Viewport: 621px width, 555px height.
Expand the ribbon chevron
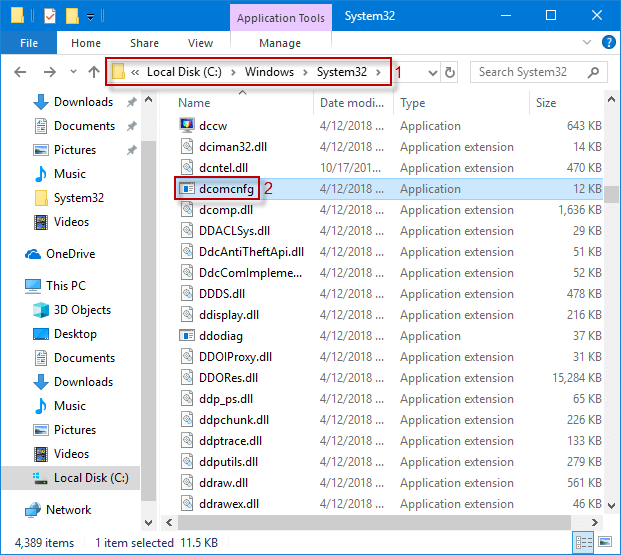(x=587, y=42)
